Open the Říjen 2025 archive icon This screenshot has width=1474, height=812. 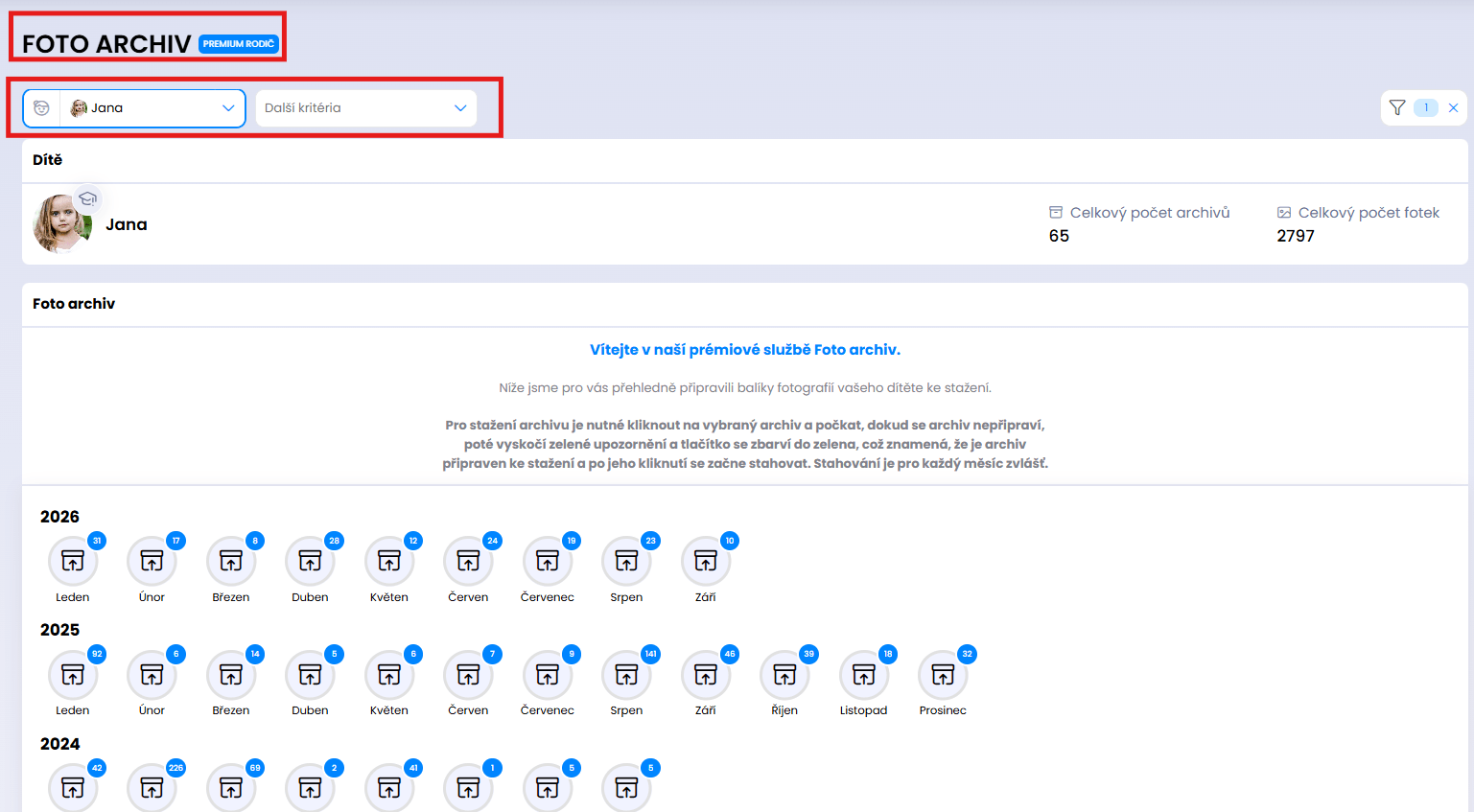pos(784,675)
